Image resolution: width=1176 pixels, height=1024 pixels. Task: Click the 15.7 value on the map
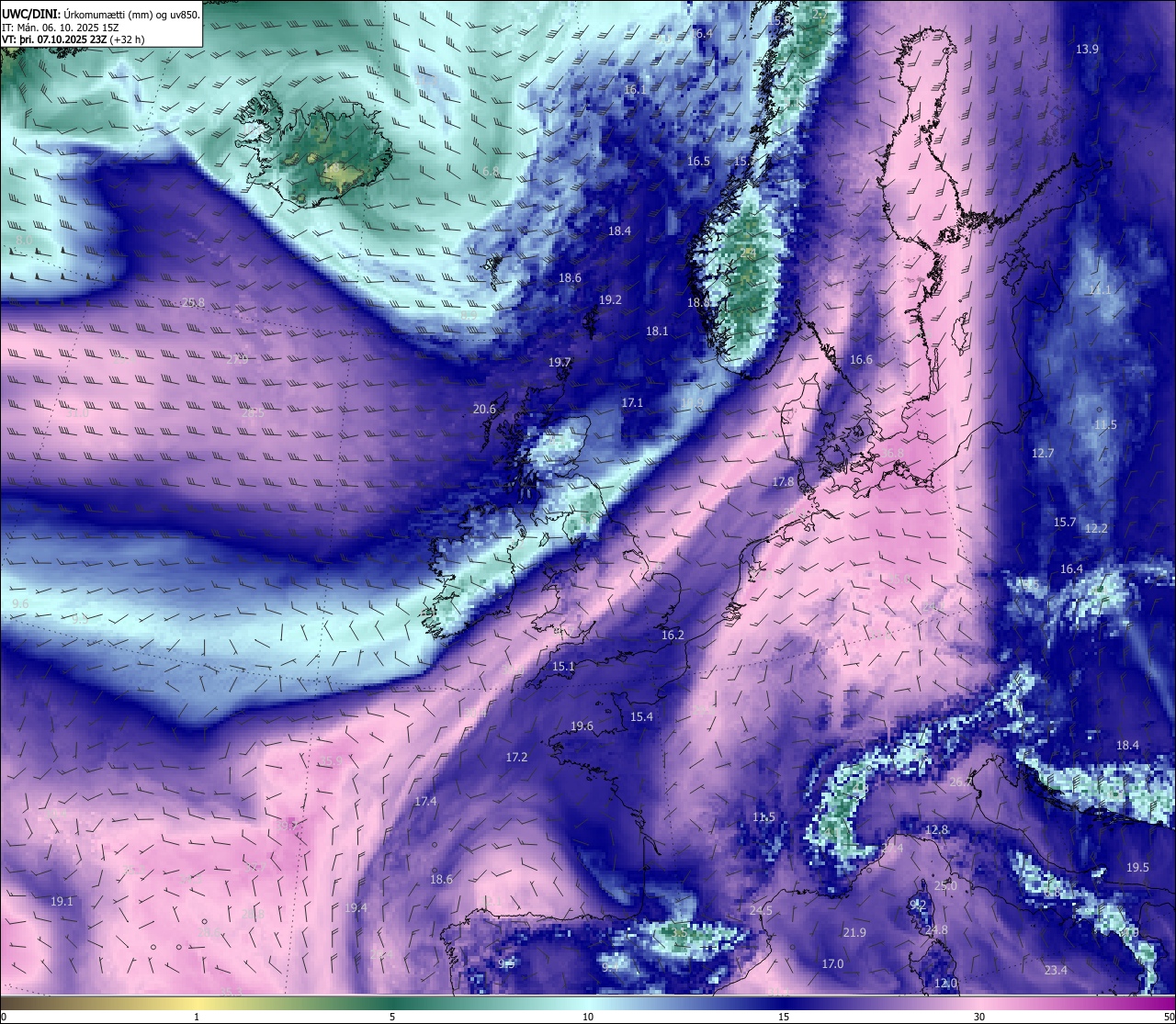(1064, 523)
